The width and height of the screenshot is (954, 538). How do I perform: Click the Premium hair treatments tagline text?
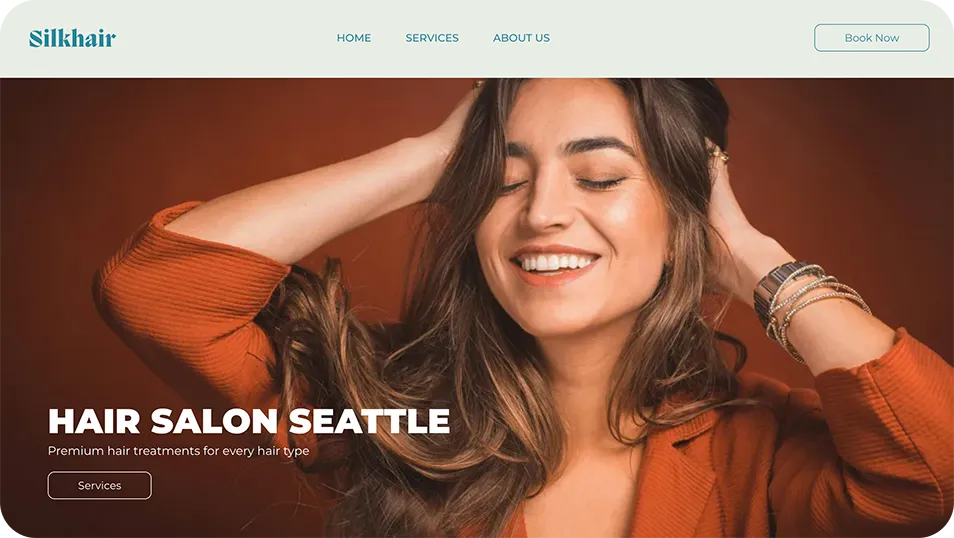click(178, 451)
